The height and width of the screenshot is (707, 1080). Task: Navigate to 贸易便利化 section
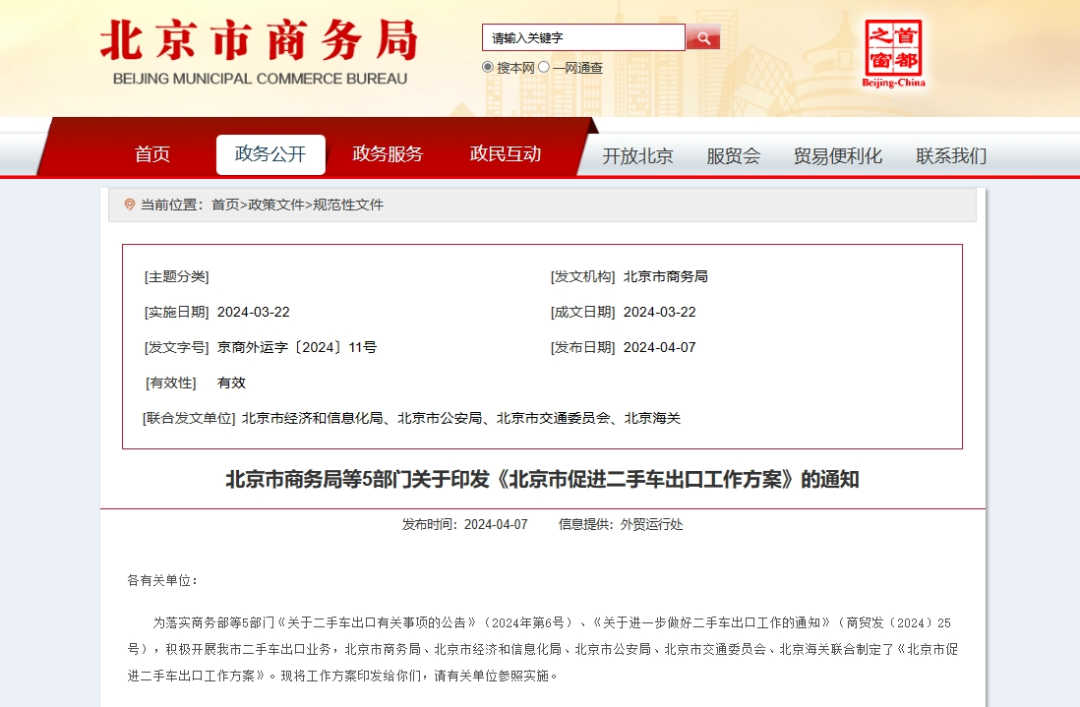coord(838,156)
